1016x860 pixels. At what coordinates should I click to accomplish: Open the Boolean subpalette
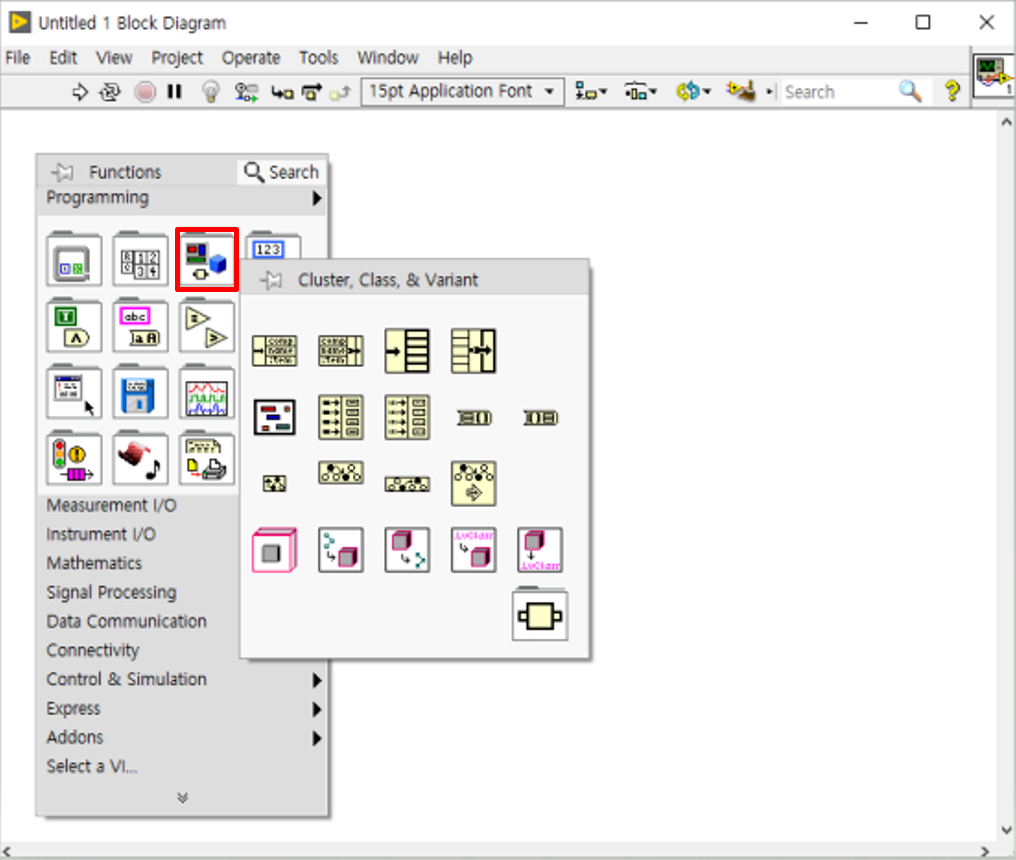tap(74, 326)
